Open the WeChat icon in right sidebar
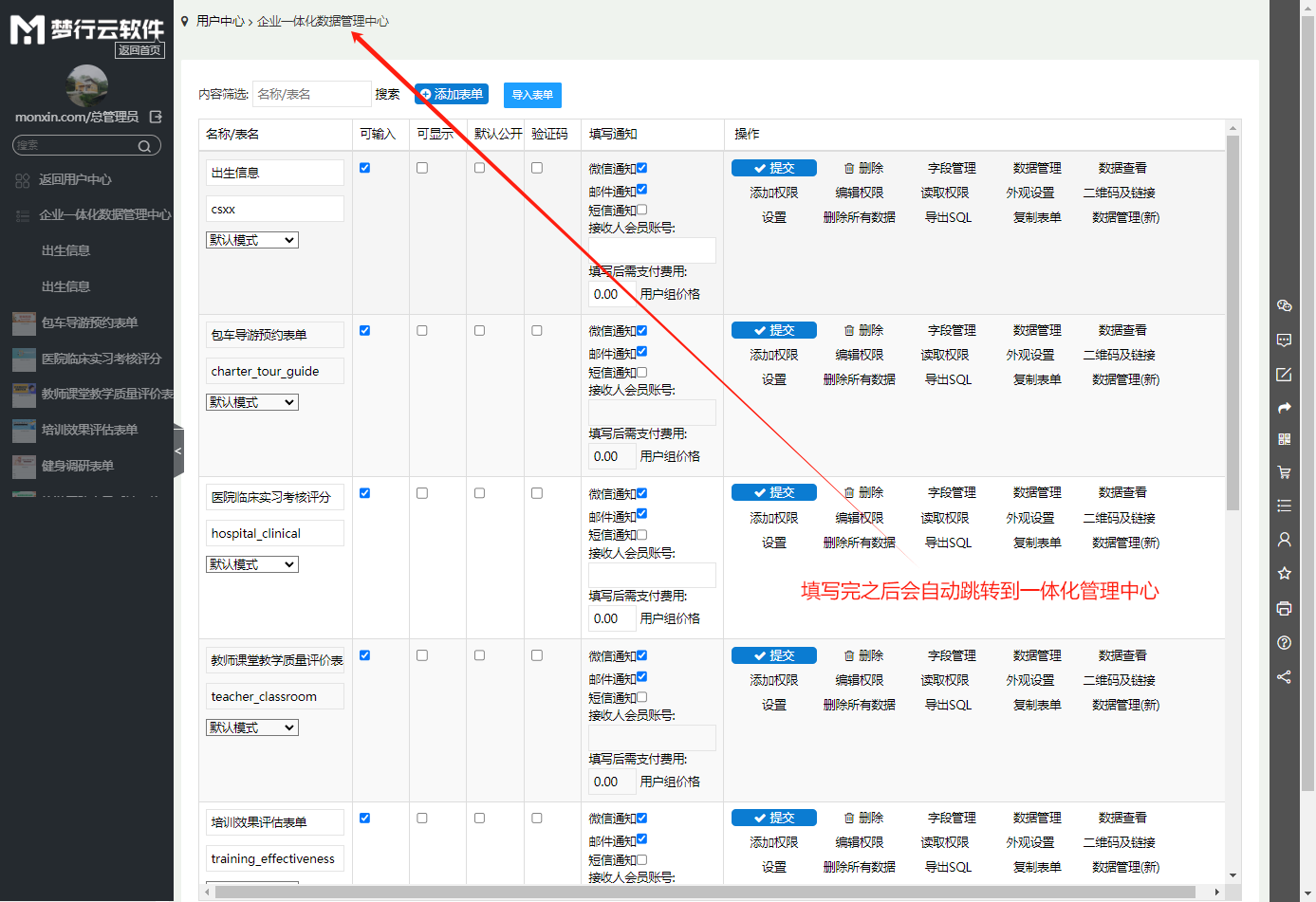The width and height of the screenshot is (1316, 902). pyautogui.click(x=1284, y=305)
